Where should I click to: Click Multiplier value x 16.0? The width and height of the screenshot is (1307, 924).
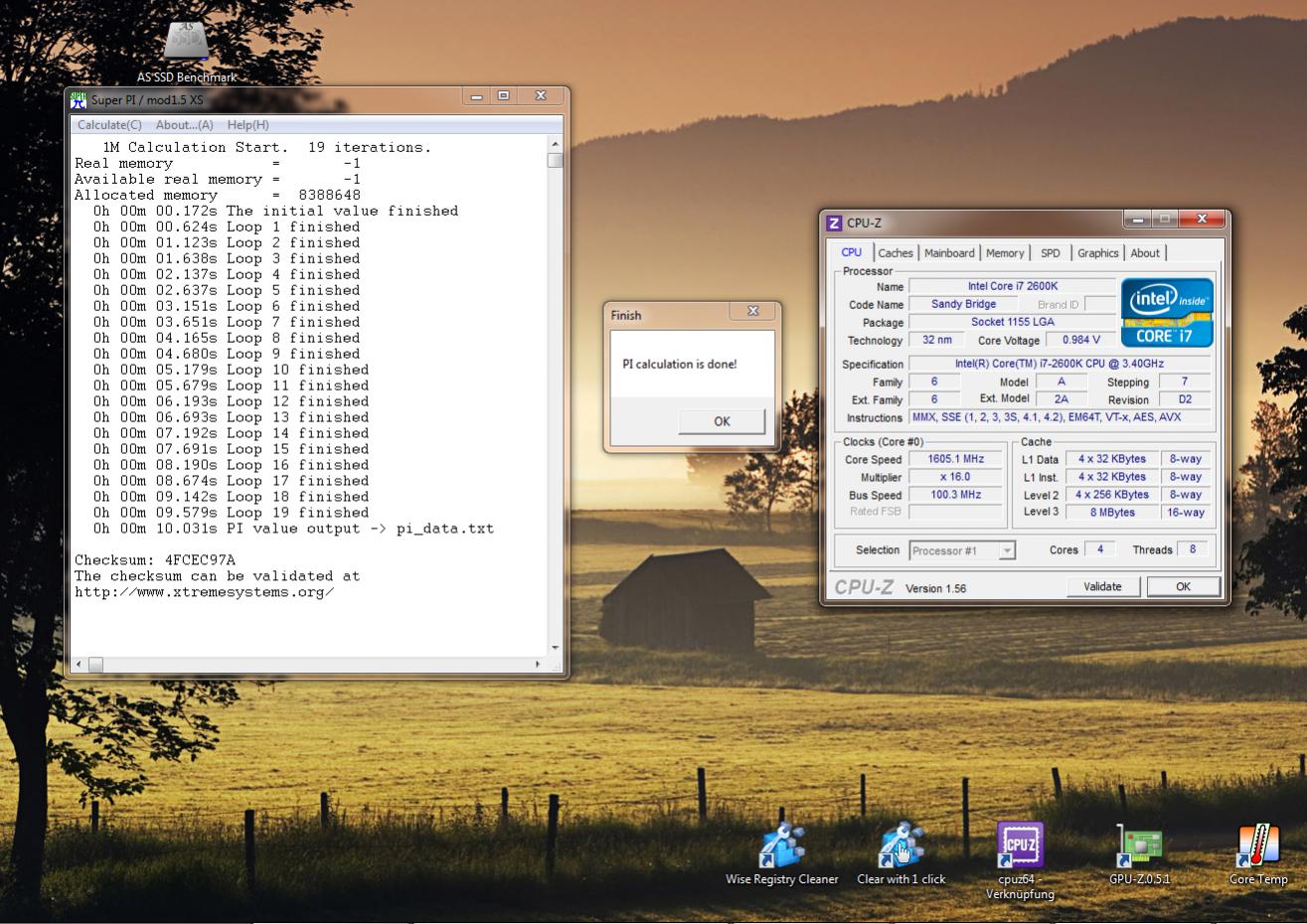[x=955, y=477]
